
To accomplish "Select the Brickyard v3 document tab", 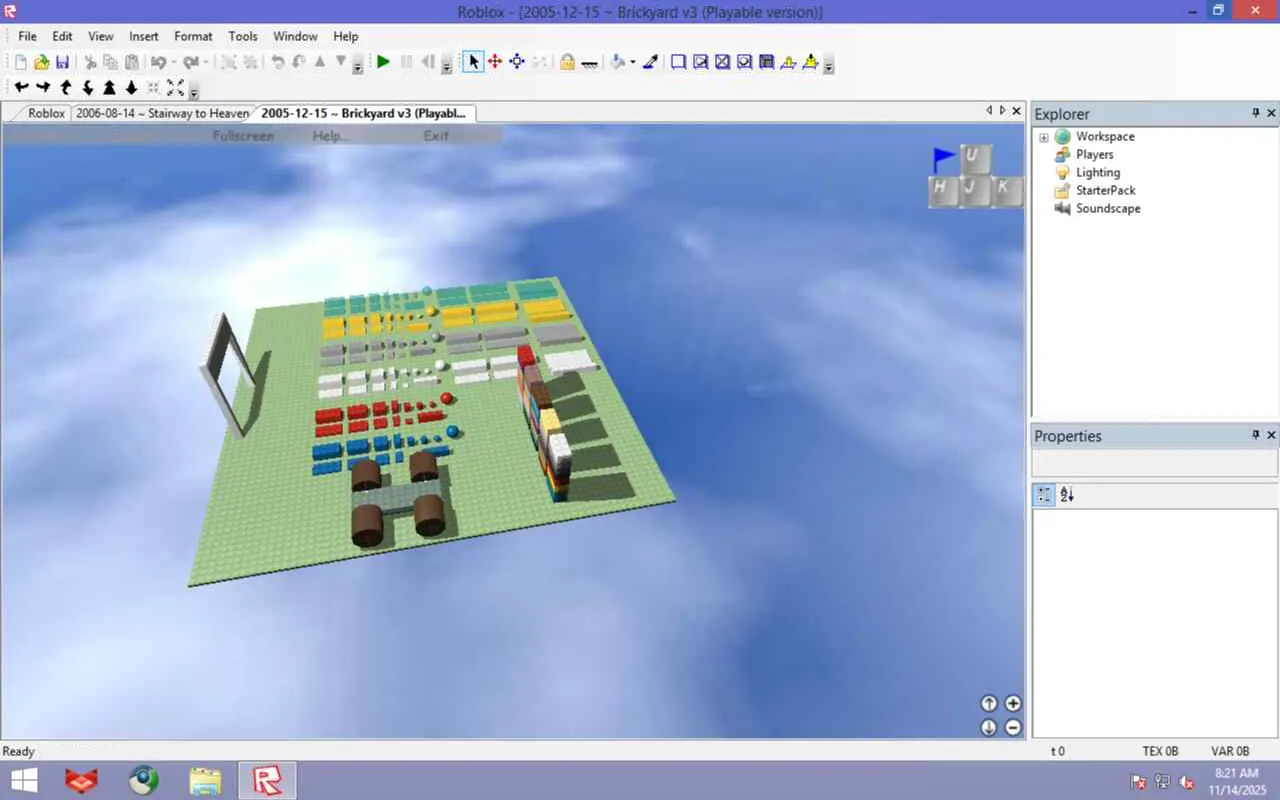I will [x=363, y=113].
